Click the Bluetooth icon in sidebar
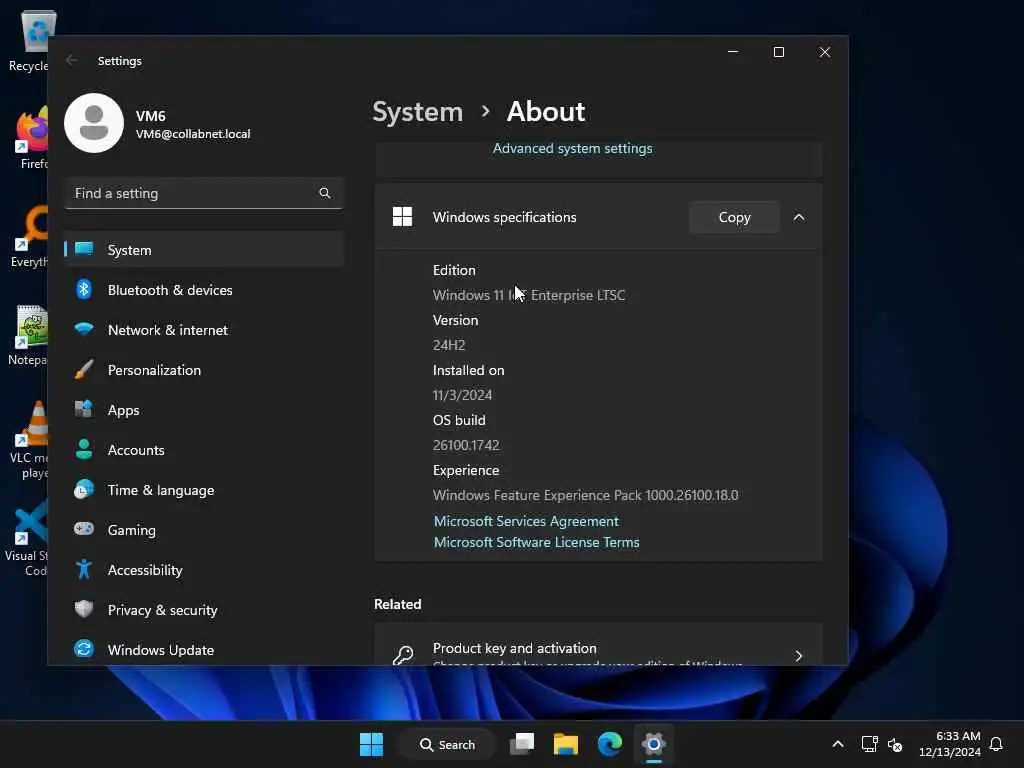The height and width of the screenshot is (768, 1024). [x=84, y=289]
